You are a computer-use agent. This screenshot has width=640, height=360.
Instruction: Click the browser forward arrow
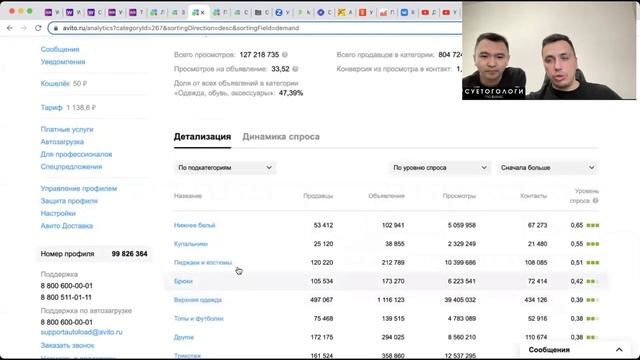[24, 28]
